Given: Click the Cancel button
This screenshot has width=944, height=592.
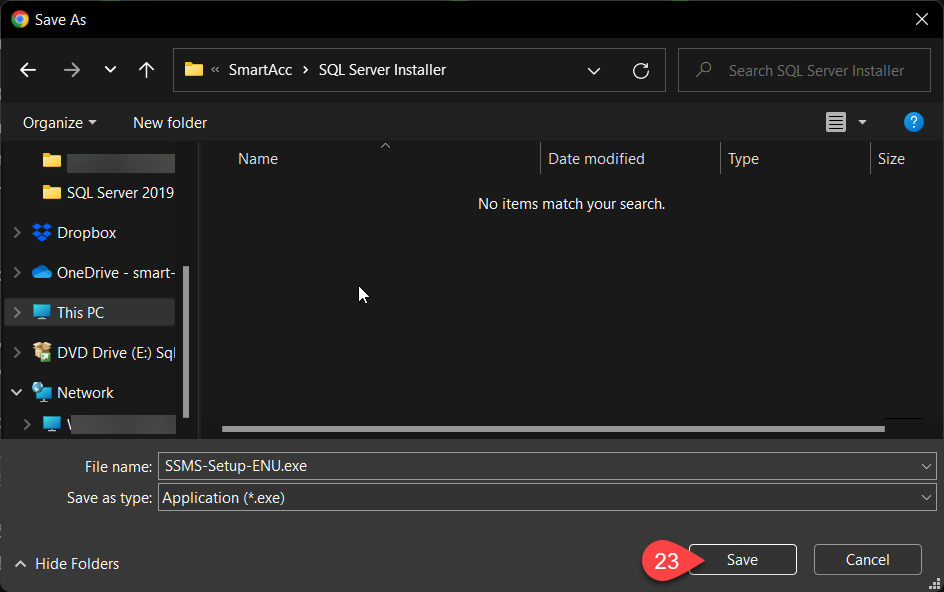Looking at the screenshot, I should click(867, 559).
